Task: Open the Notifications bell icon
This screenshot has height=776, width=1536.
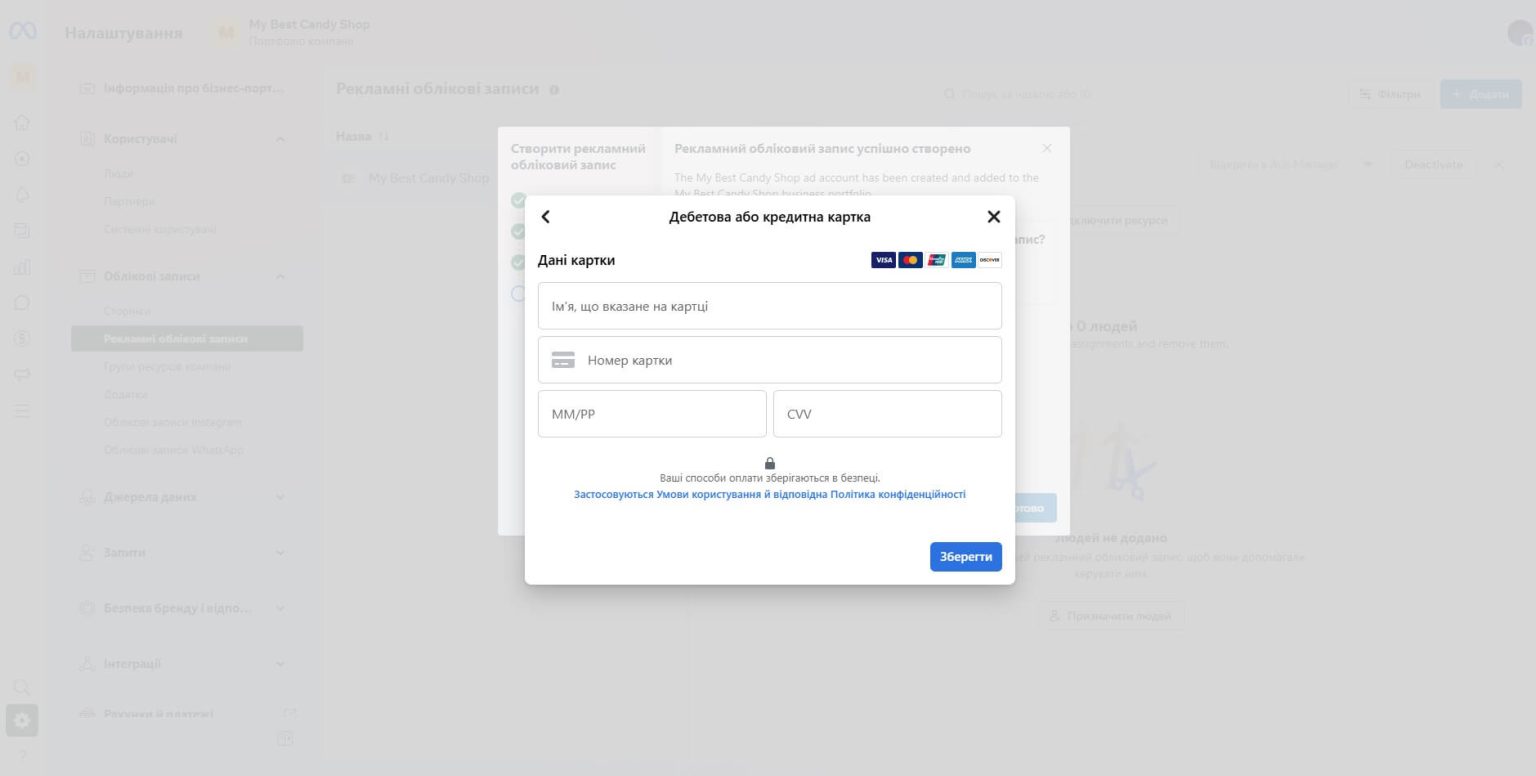Action: [x=22, y=194]
